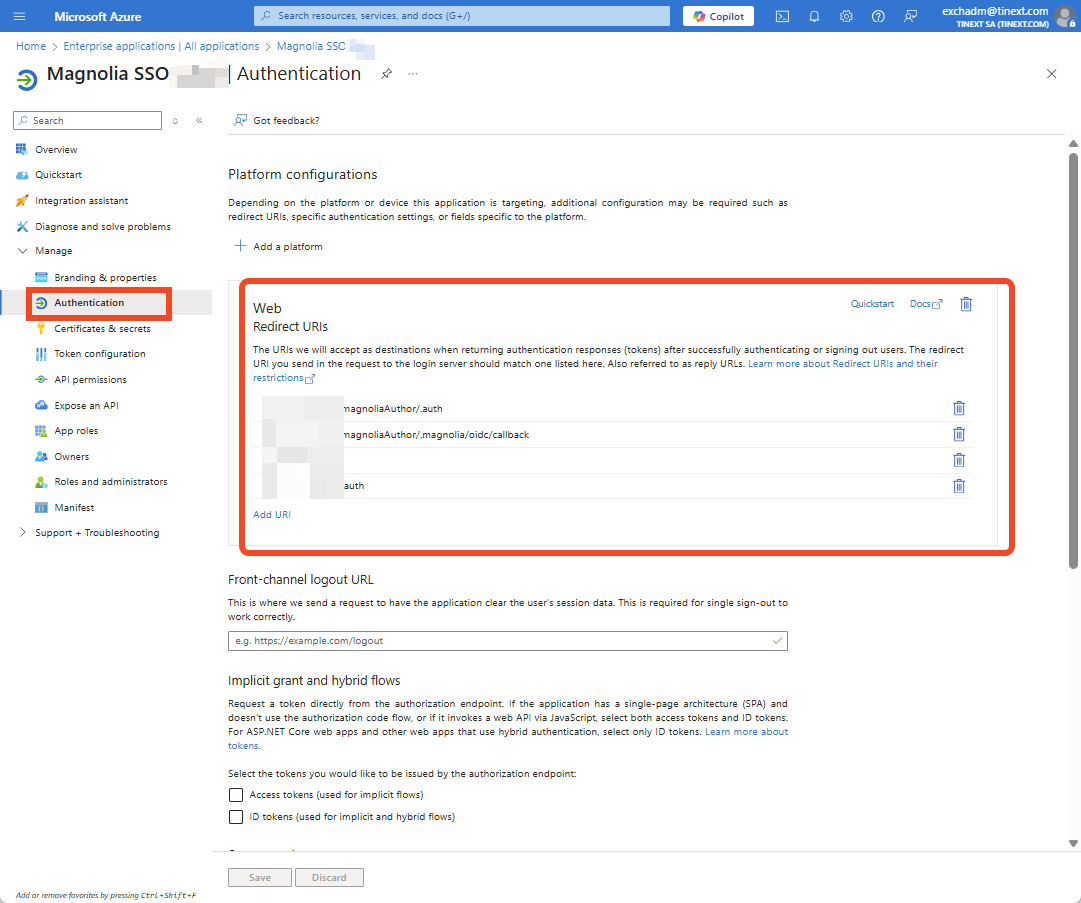Close the Authentication blade
Image resolution: width=1081 pixels, height=903 pixels.
(x=1051, y=74)
